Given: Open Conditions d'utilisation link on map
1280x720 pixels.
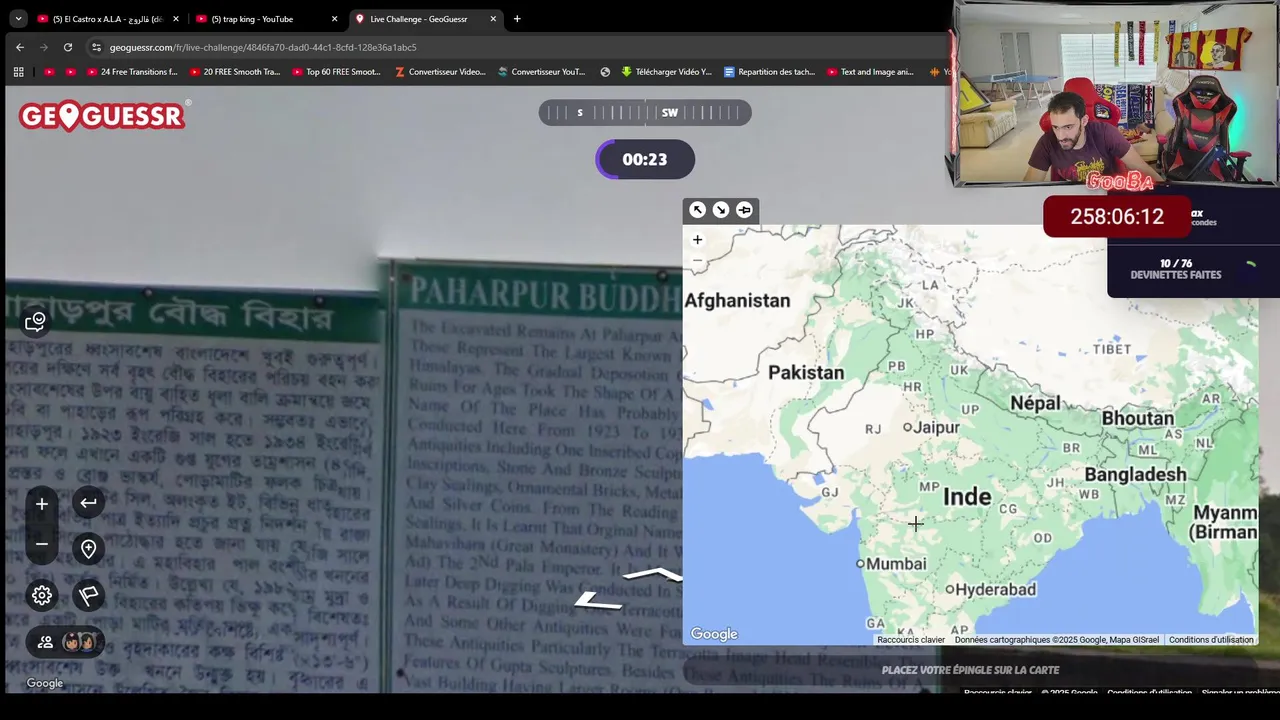Looking at the screenshot, I should [1211, 640].
